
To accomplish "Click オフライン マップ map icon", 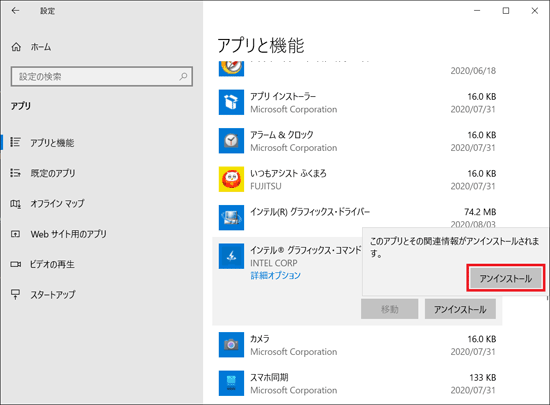I will pyautogui.click(x=15, y=203).
